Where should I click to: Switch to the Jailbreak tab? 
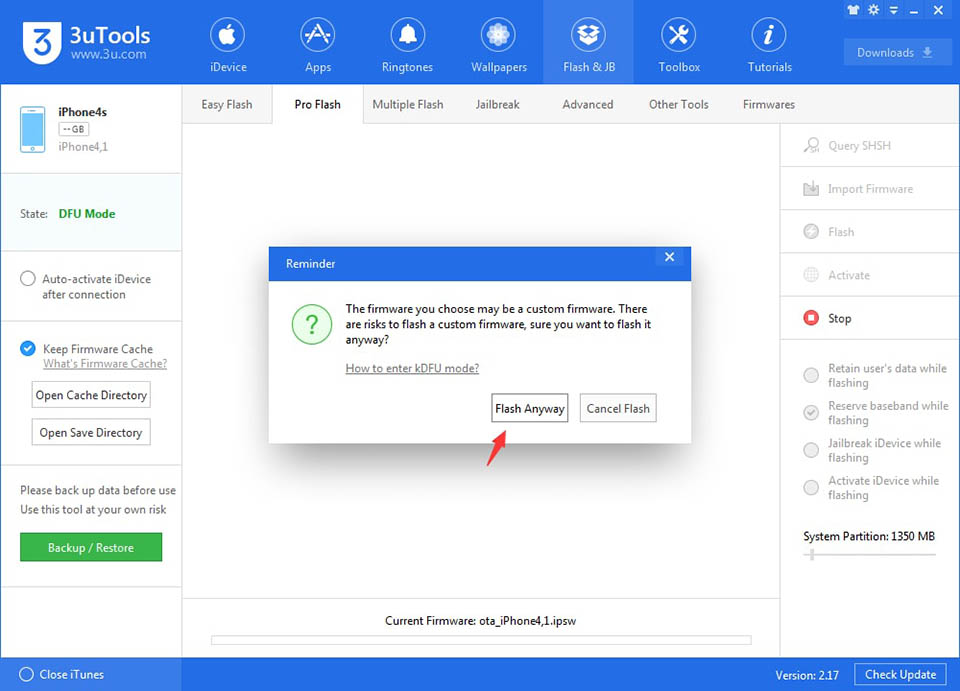tap(497, 105)
